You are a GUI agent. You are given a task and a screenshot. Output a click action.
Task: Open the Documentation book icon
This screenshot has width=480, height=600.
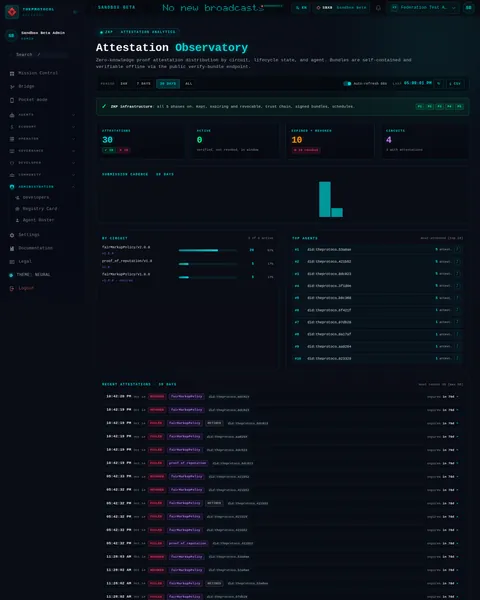click(12, 248)
